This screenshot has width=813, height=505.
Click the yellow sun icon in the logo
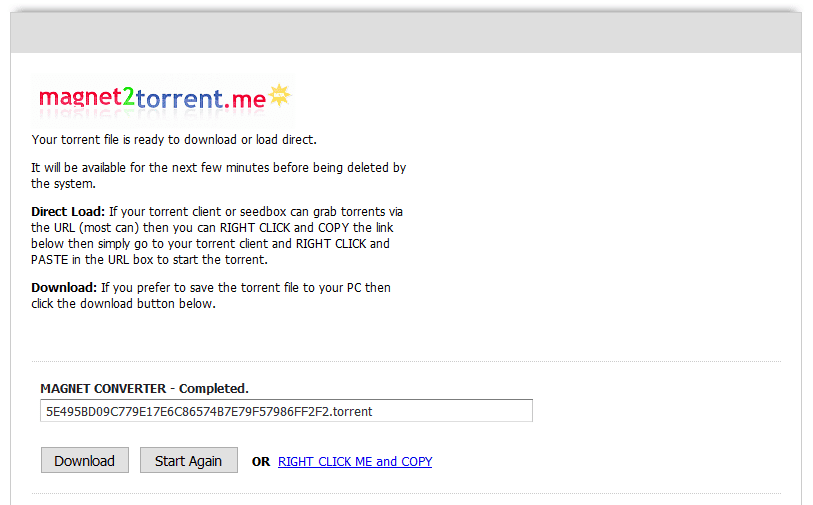[280, 95]
